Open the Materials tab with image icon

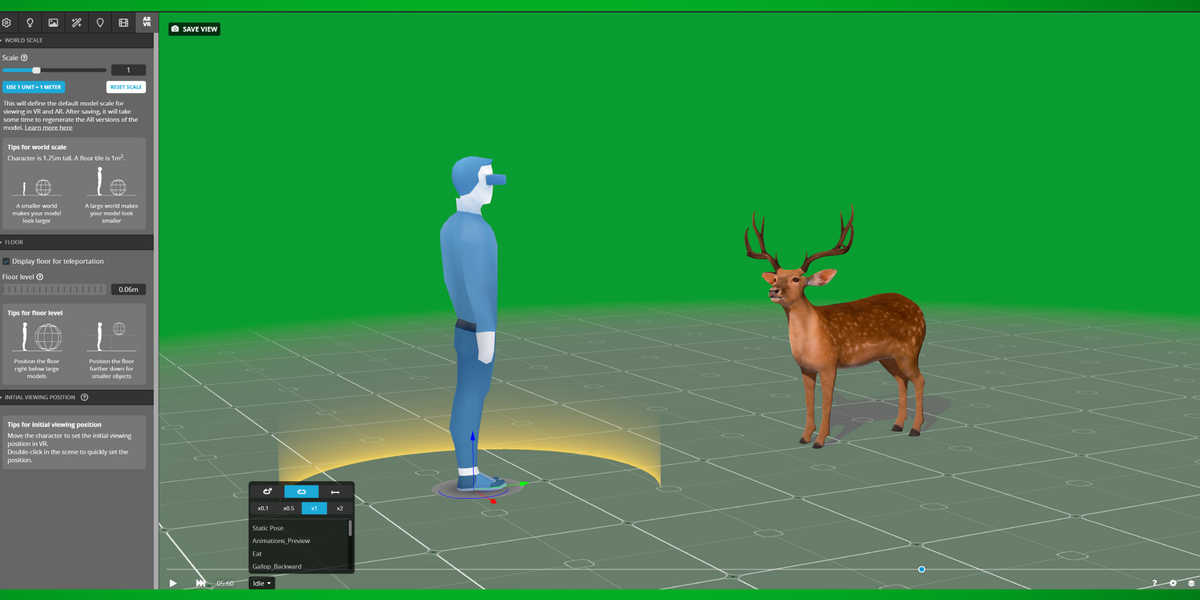point(53,22)
